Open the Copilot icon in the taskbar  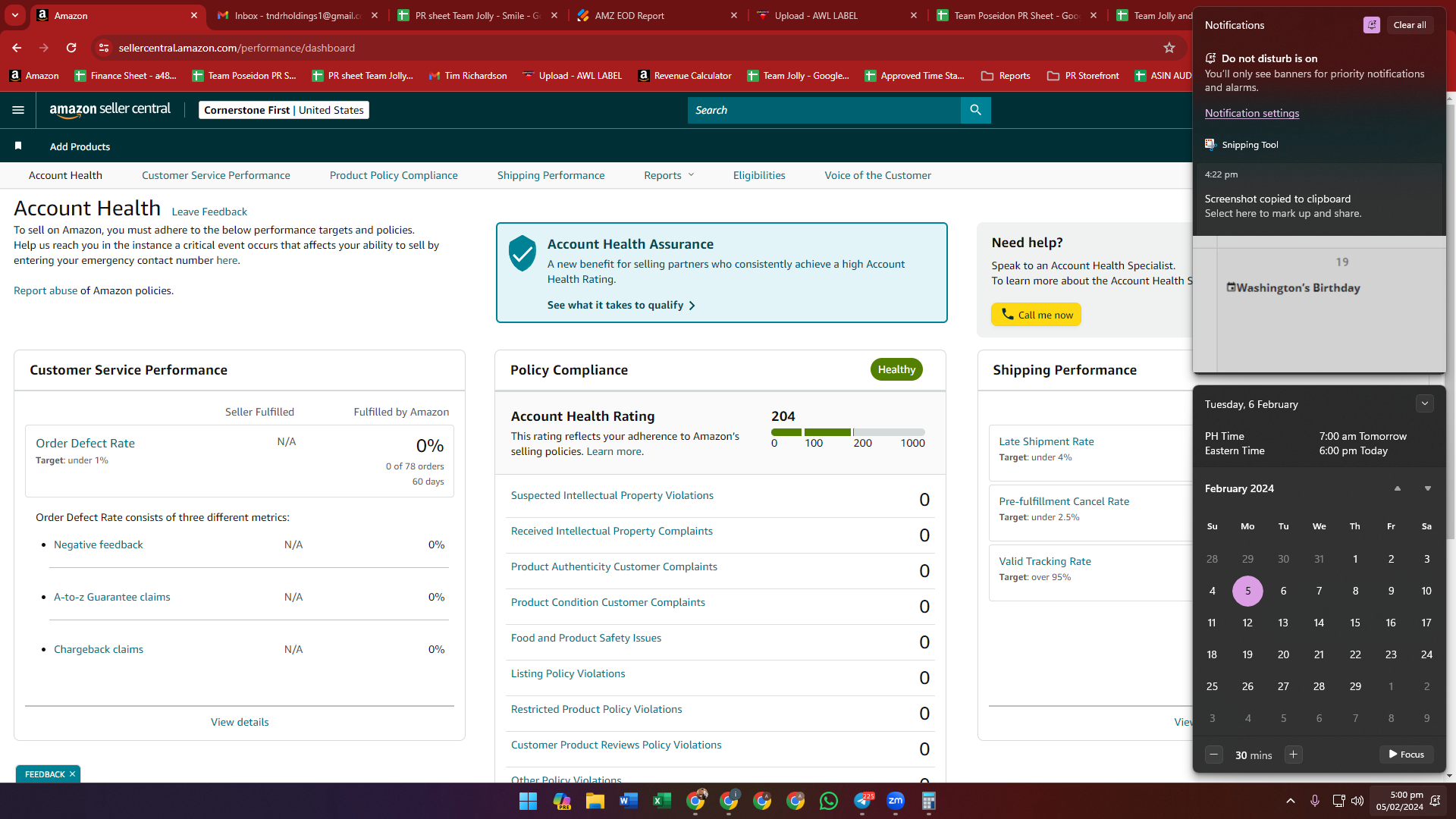[x=561, y=801]
